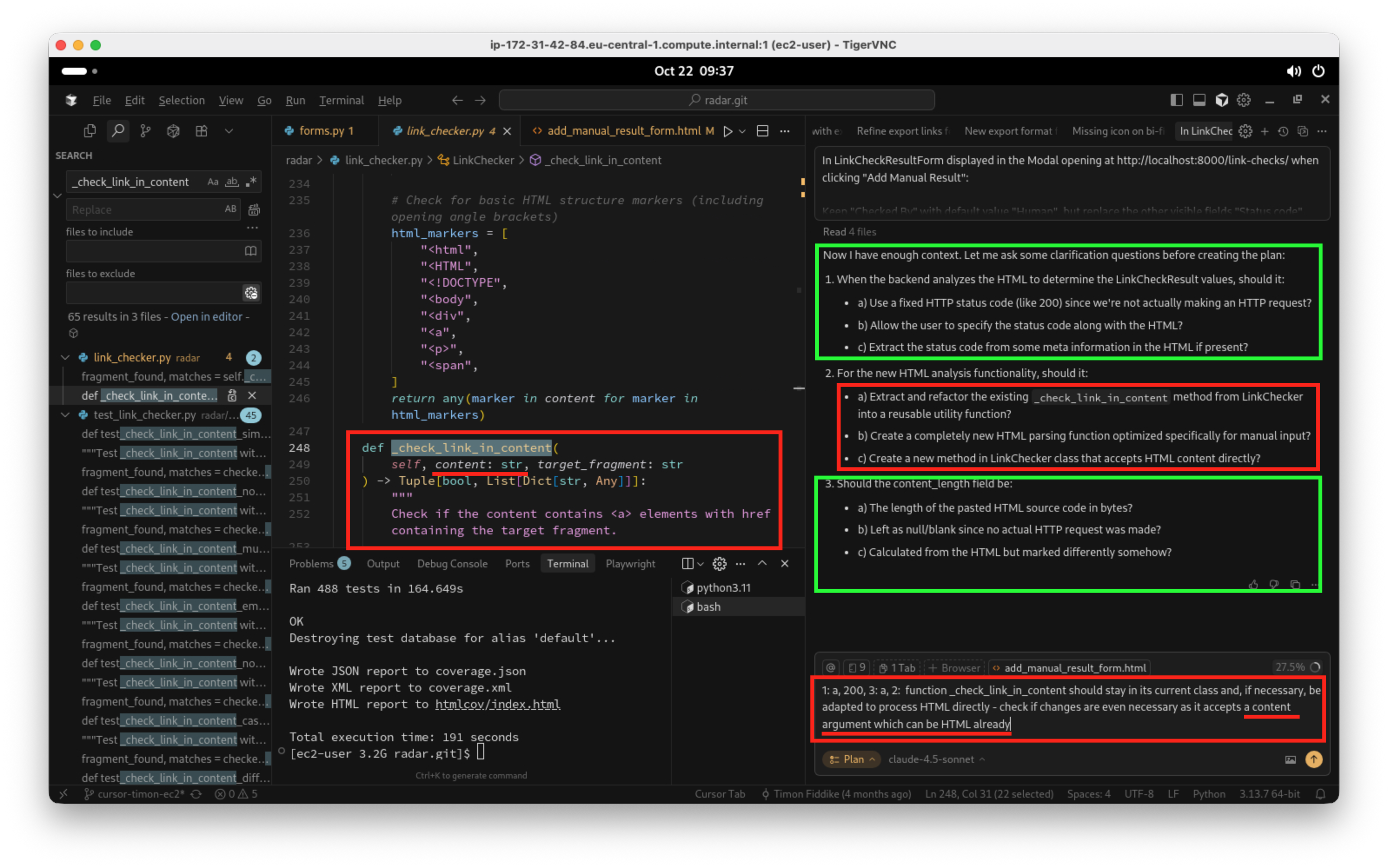The image size is (1388, 868).
Task: Click the context usage 27.5% indicator
Action: (1297, 667)
